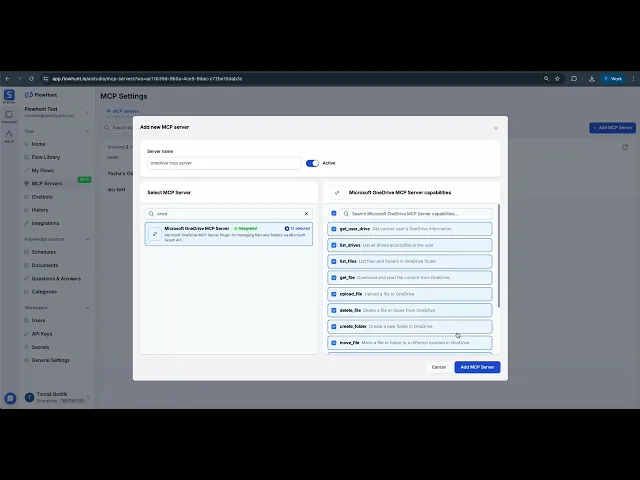The width and height of the screenshot is (640, 480).
Task: Click the Secrets sidebar icon
Action: pos(27,347)
